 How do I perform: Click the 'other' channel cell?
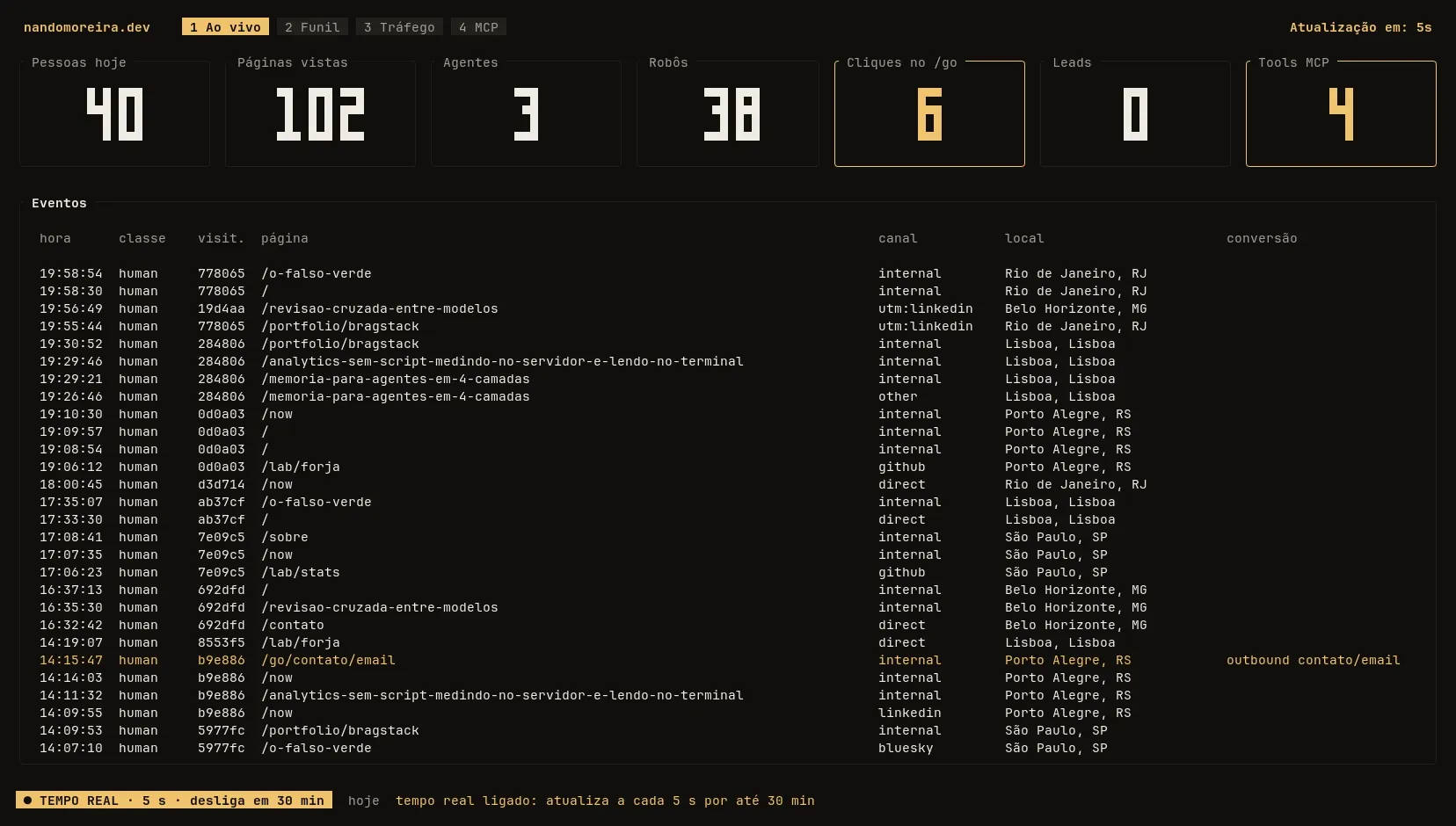[898, 396]
